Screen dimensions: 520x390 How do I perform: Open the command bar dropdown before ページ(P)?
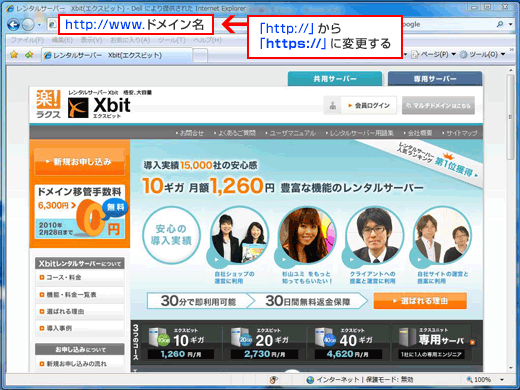[x=406, y=54]
